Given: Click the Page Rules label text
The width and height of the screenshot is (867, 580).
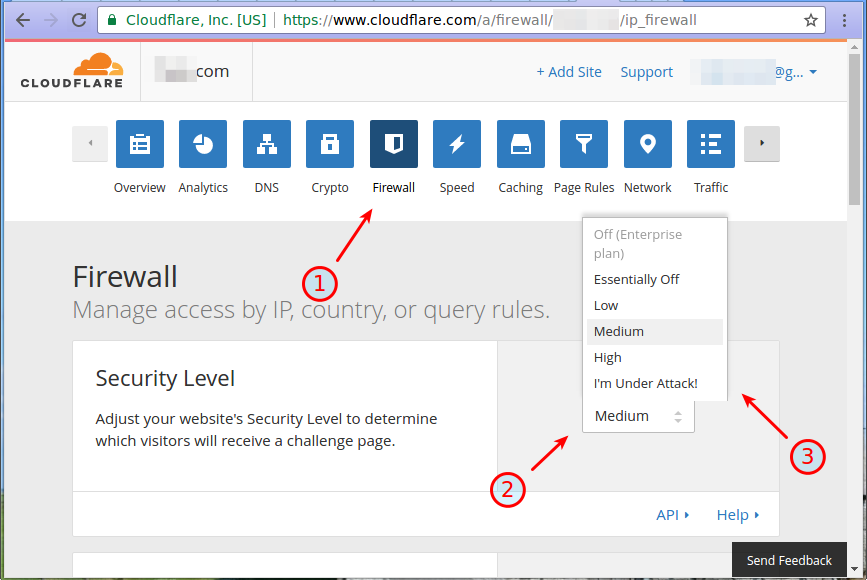Looking at the screenshot, I should 584,188.
